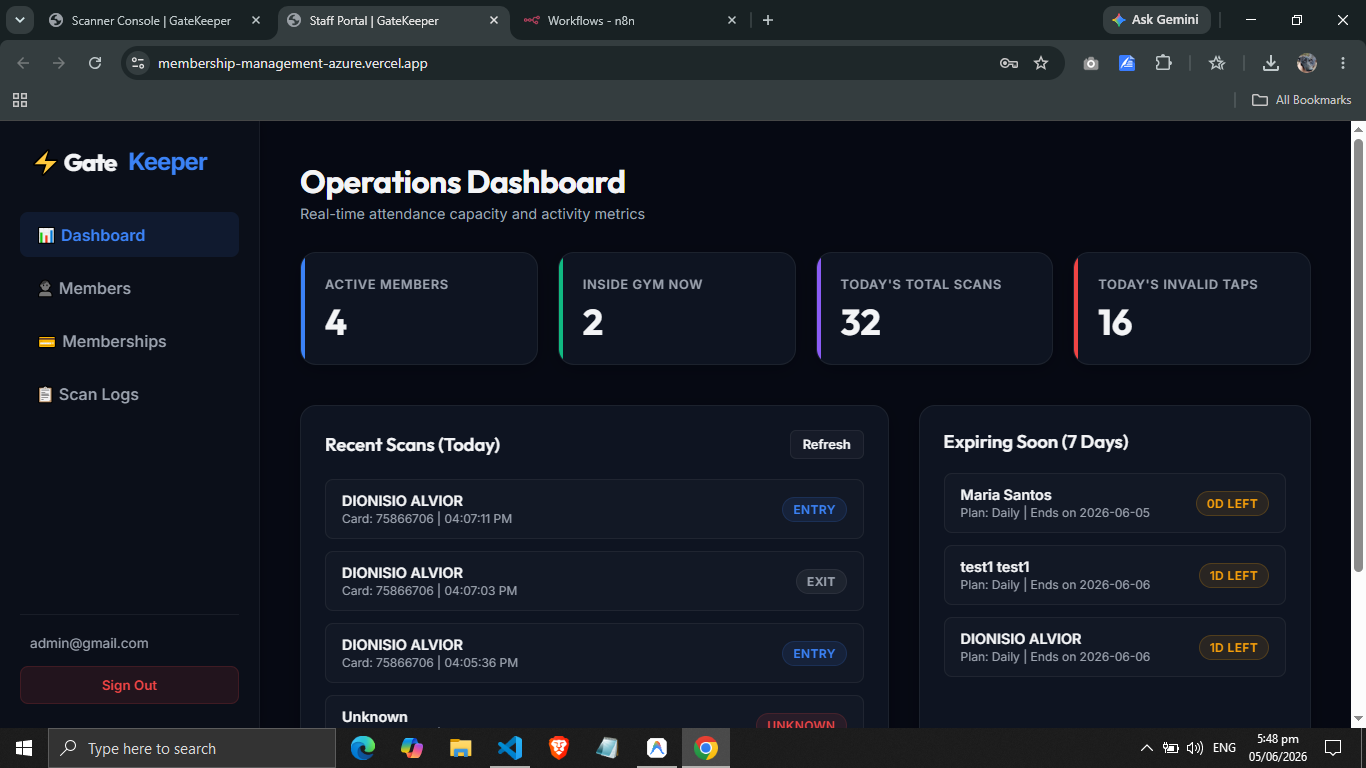
Task: Open Brave browser from taskbar
Action: click(558, 748)
